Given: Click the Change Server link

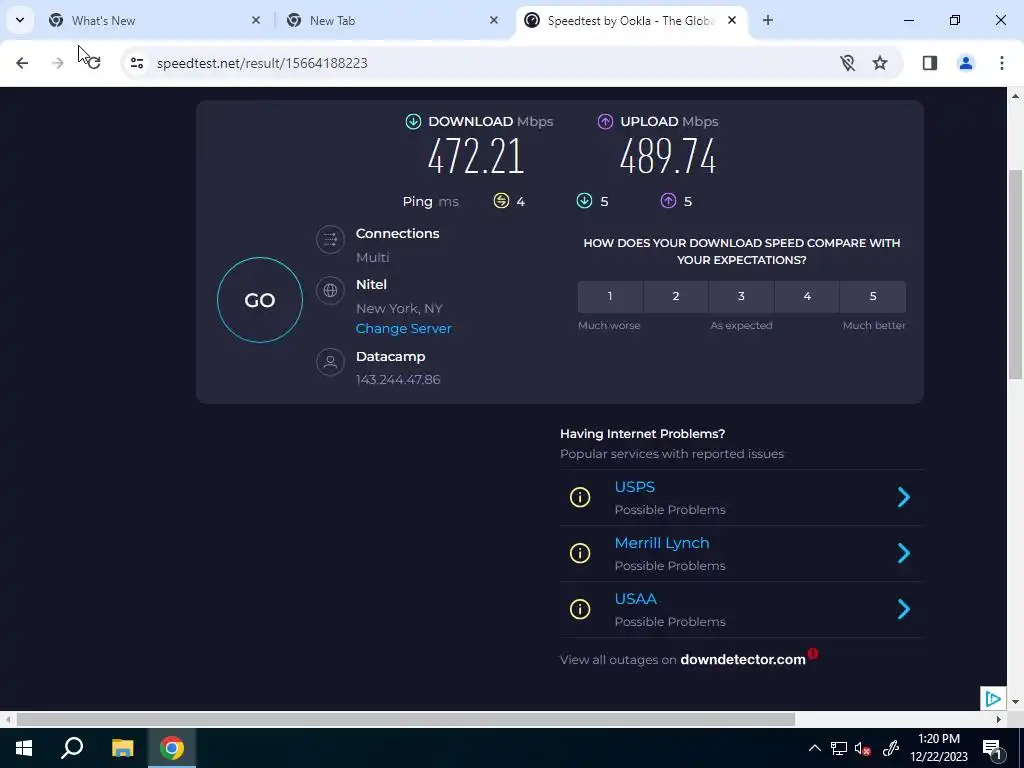Looking at the screenshot, I should (404, 328).
